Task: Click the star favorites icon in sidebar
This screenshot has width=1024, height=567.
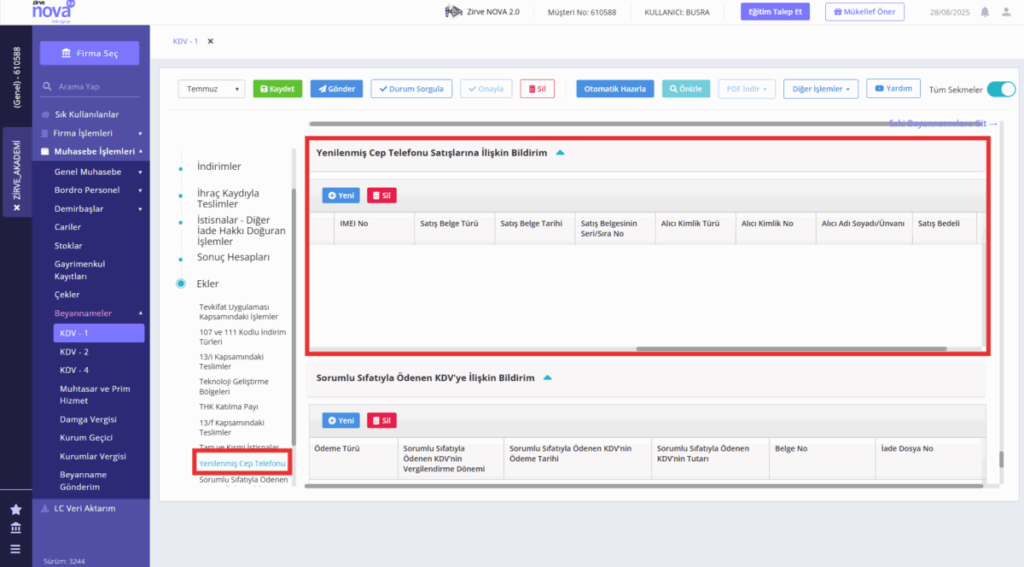Action: tap(16, 510)
